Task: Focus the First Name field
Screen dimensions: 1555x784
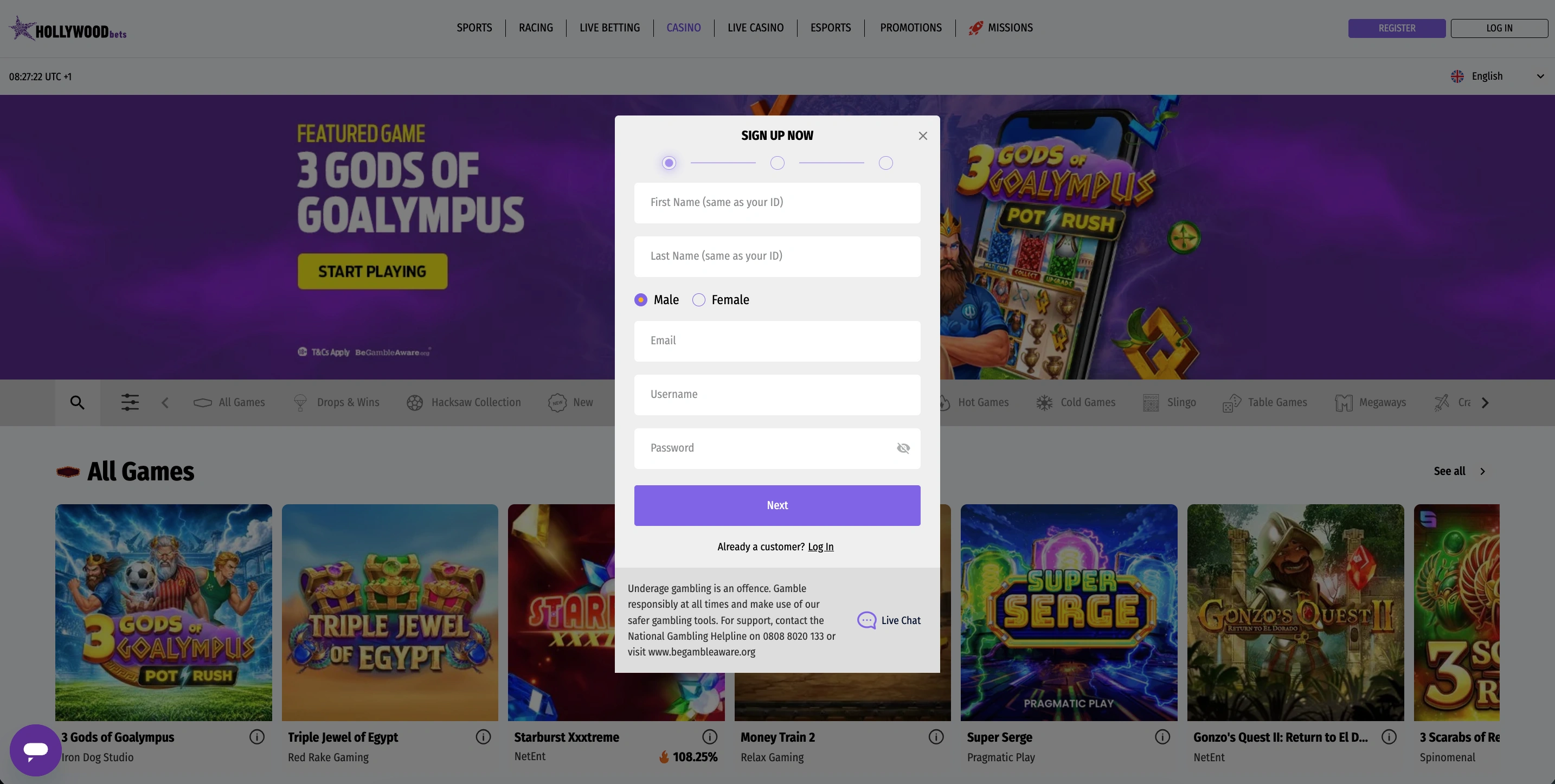Action: pos(777,203)
